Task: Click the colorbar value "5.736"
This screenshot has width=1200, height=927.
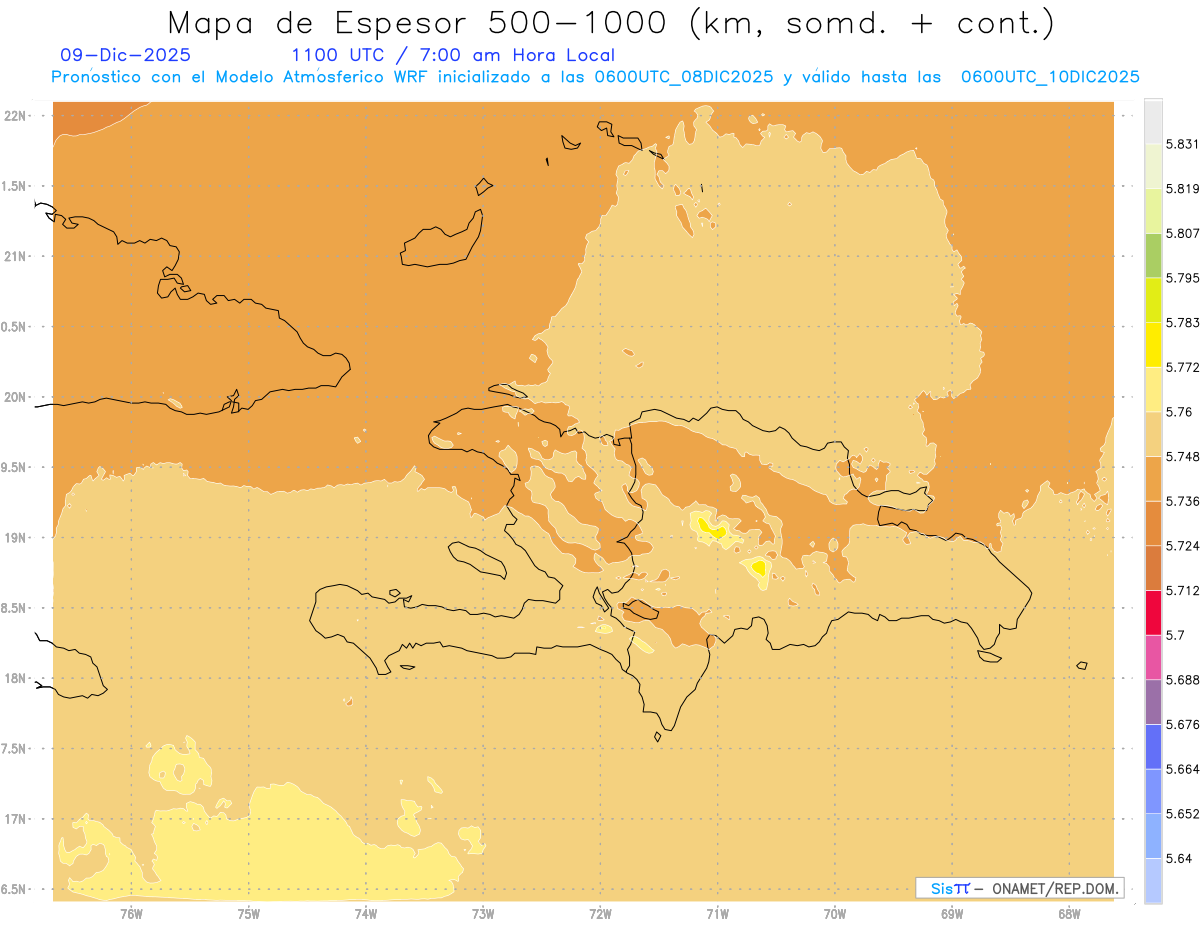Action: (x=1182, y=501)
